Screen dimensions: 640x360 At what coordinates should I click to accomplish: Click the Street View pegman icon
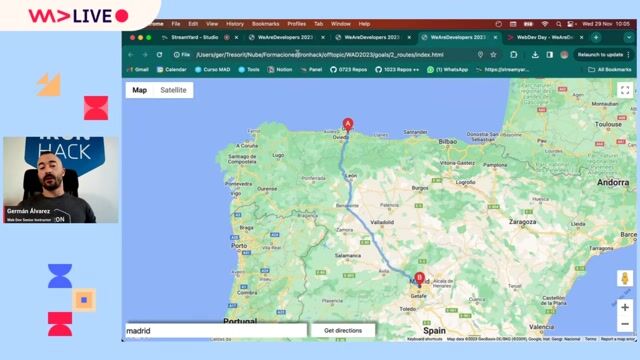[x=625, y=278]
